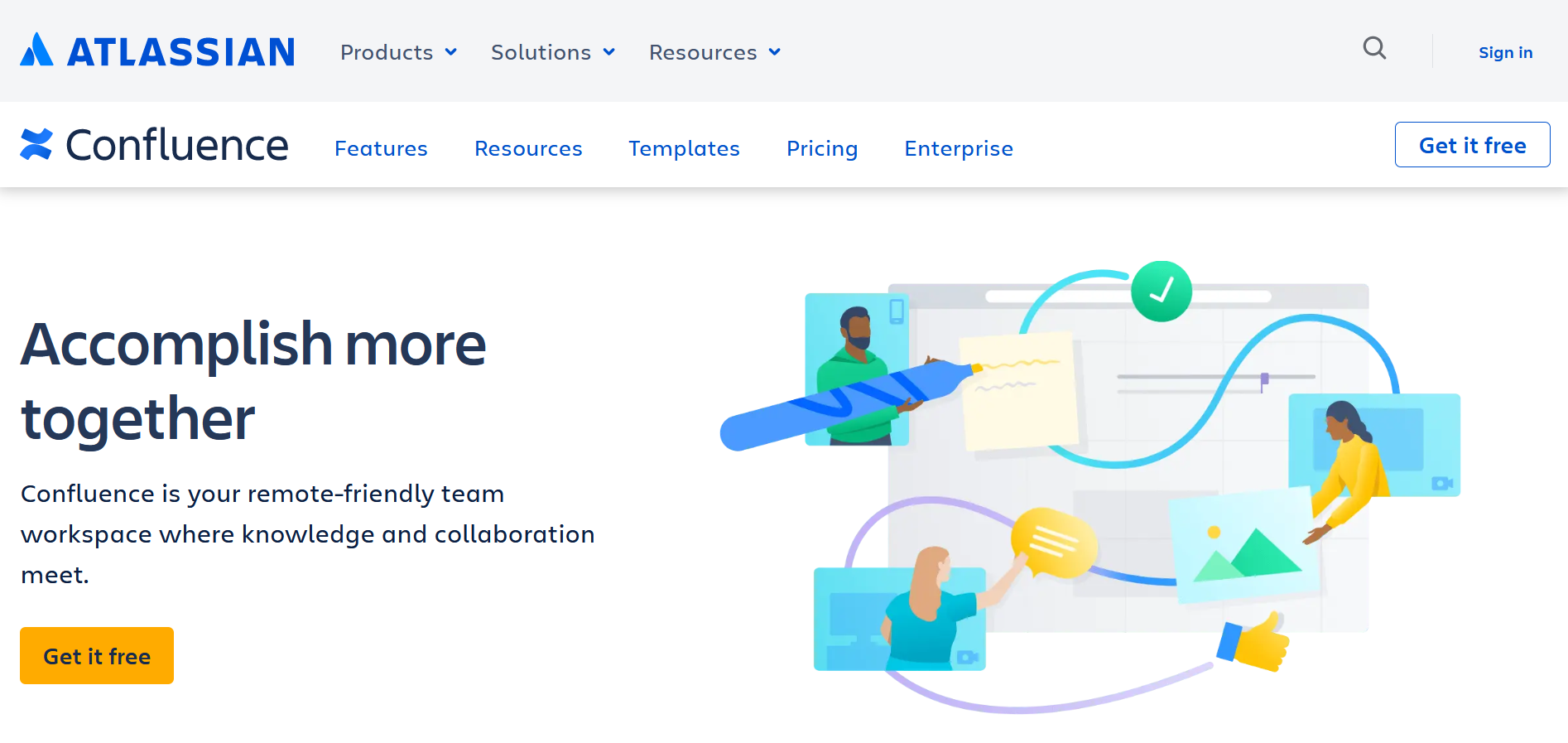Click the Confluence nav Resources link
This screenshot has height=743, width=1568.
point(528,148)
